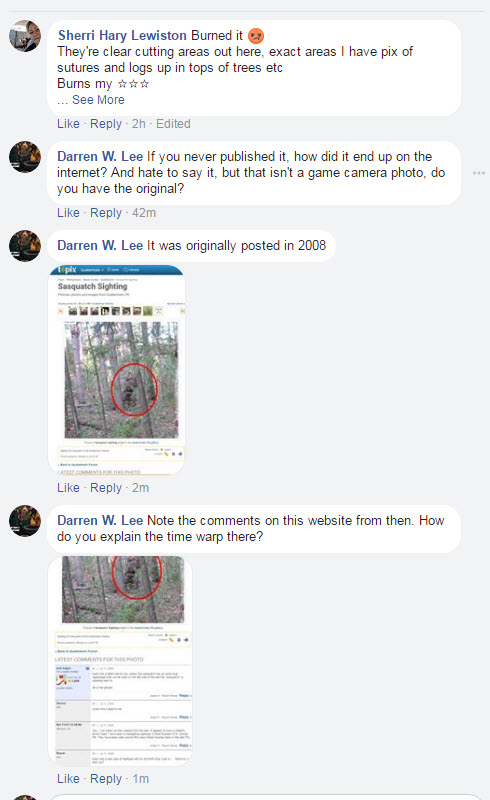This screenshot has width=490, height=800.
Task: Expand Sherri's comment with See More
Action: click(x=98, y=99)
